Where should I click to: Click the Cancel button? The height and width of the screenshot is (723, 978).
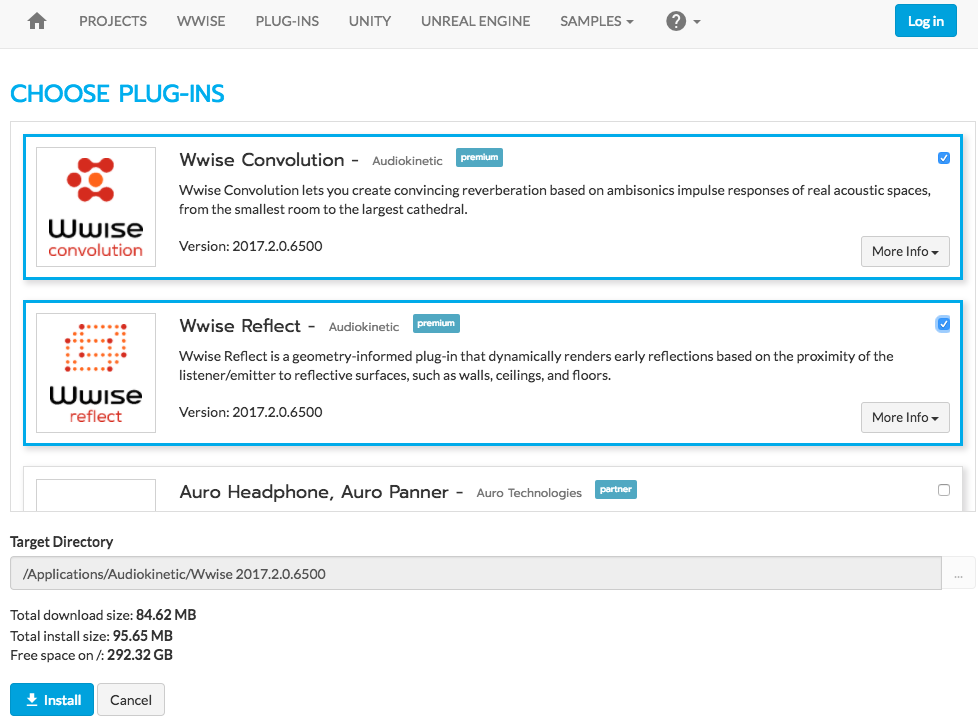[x=131, y=699]
